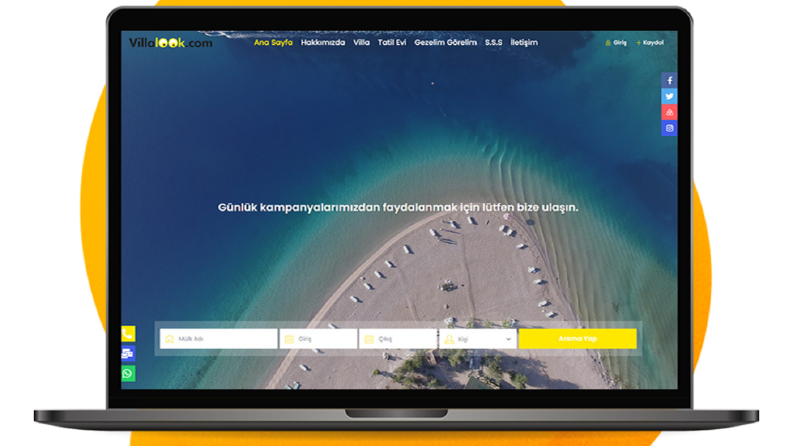The height and width of the screenshot is (446, 793).
Task: Open the Airbnb social link
Action: coord(669,112)
